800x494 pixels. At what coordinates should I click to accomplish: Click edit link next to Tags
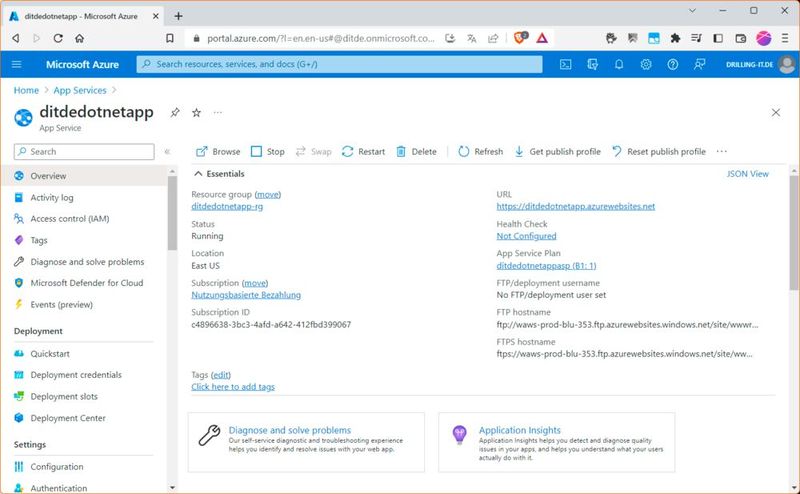pyautogui.click(x=221, y=375)
